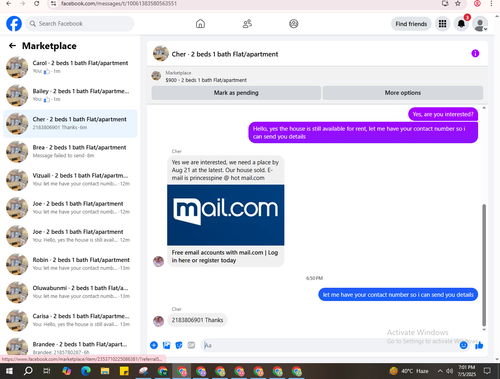Click the More options button

[x=403, y=93]
